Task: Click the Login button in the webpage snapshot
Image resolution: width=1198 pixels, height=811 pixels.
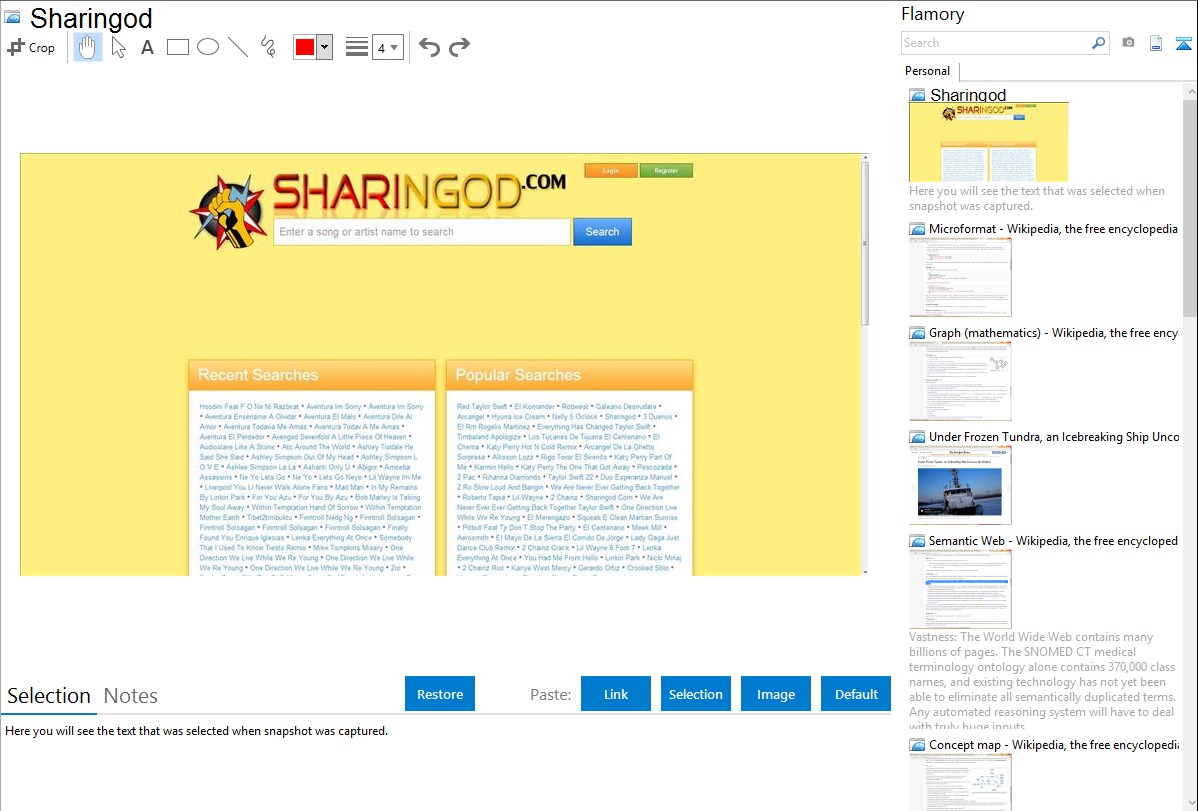Action: (x=610, y=170)
